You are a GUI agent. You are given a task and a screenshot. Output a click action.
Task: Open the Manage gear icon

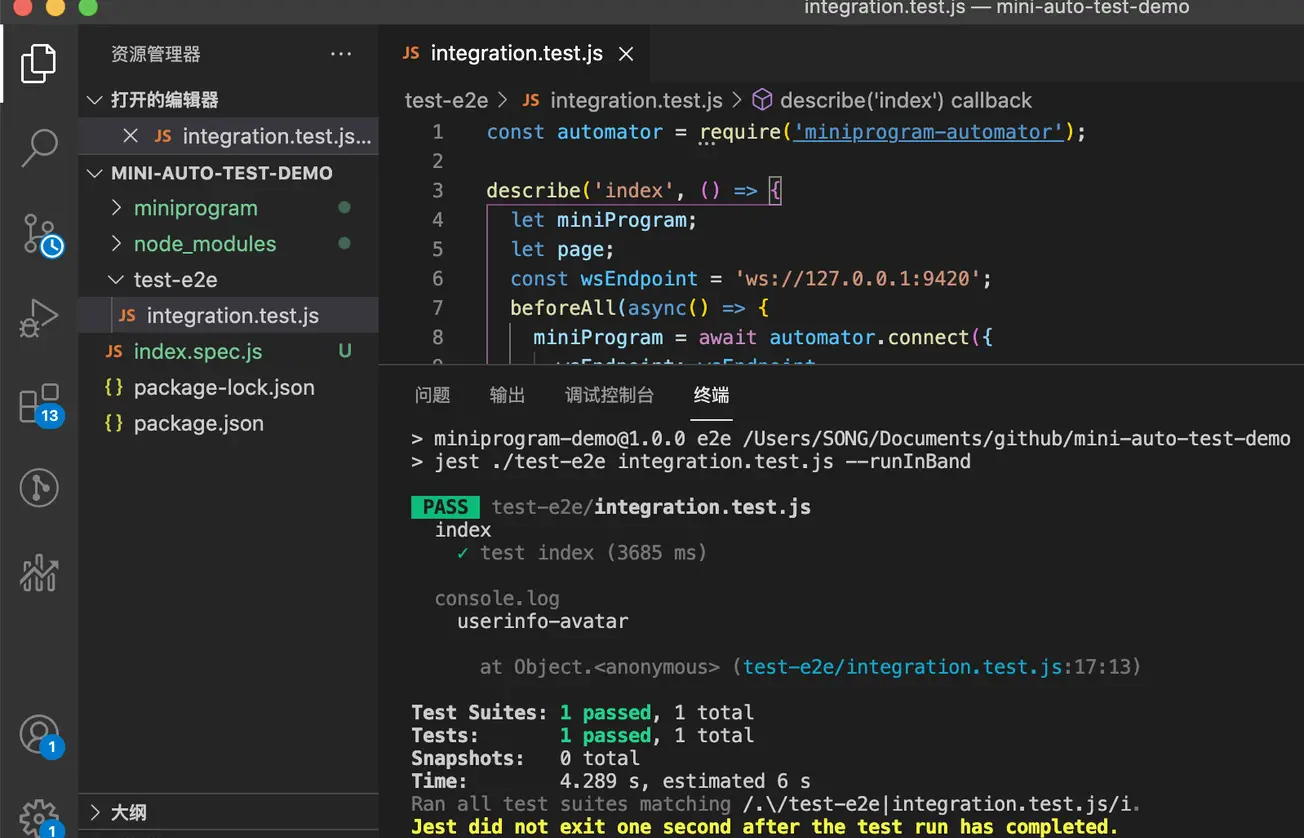pos(40,817)
